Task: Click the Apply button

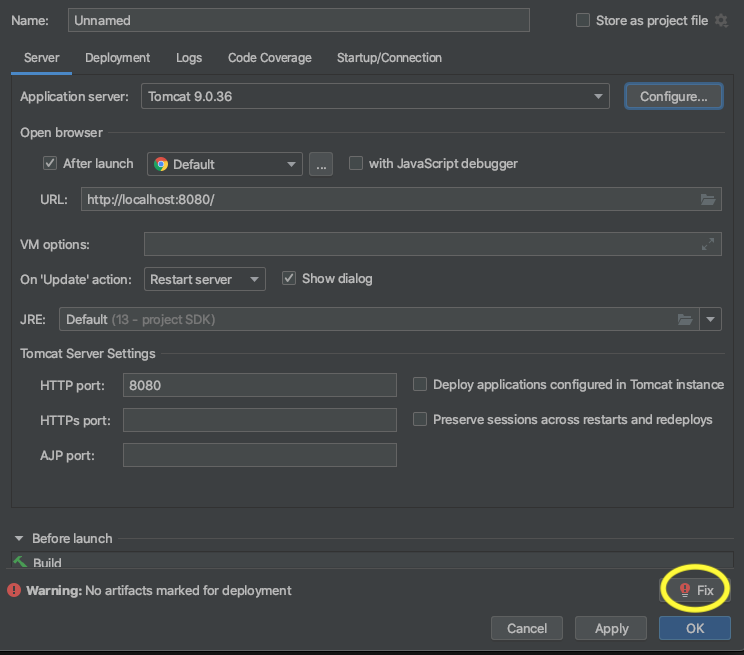Action: coord(611,628)
